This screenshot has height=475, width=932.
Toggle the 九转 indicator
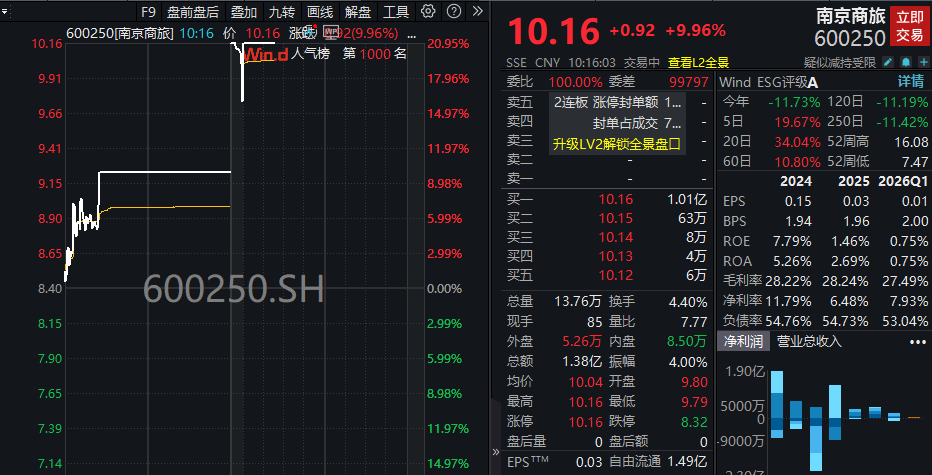tap(281, 11)
